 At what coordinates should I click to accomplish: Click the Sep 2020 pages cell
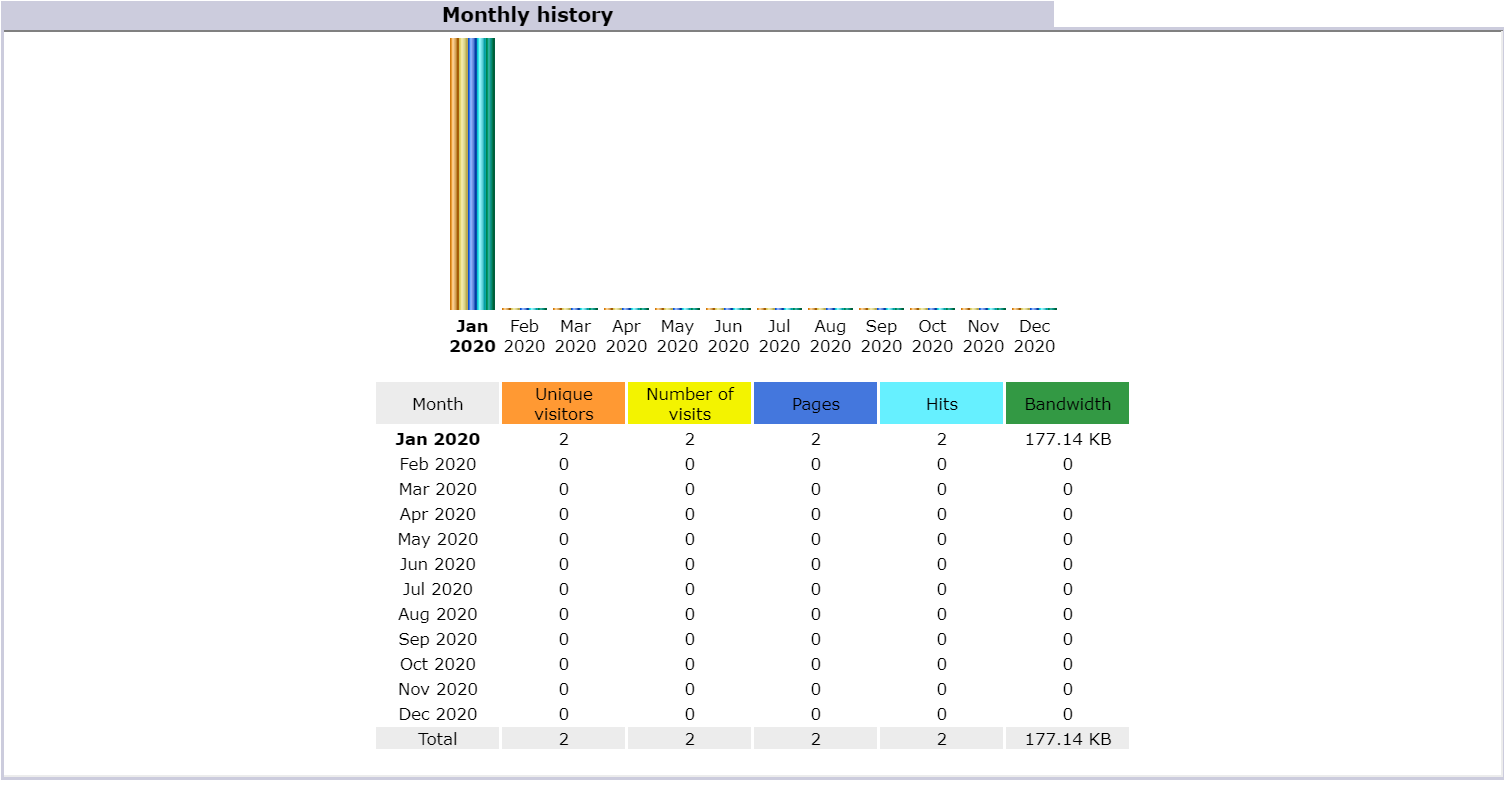click(x=815, y=639)
